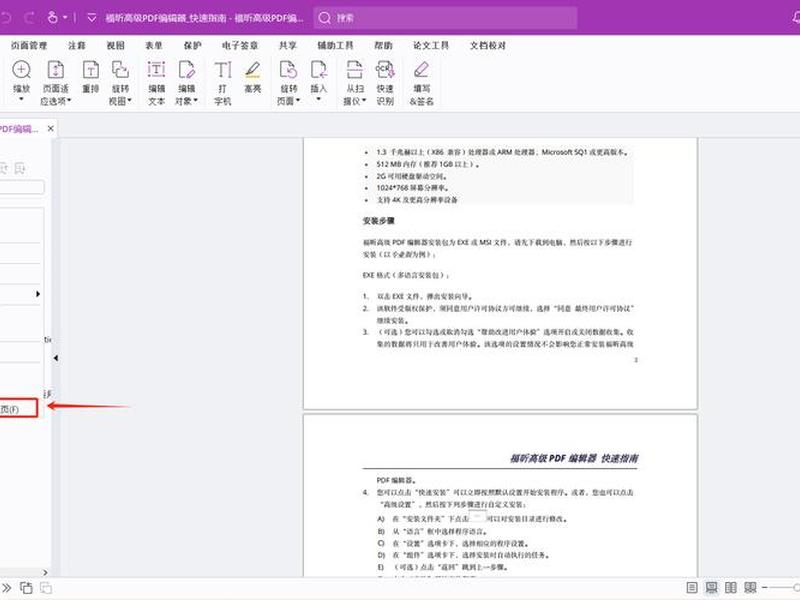Open the submenu arrow in left panel
Image resolution: width=800 pixels, height=600 pixels.
[38, 294]
